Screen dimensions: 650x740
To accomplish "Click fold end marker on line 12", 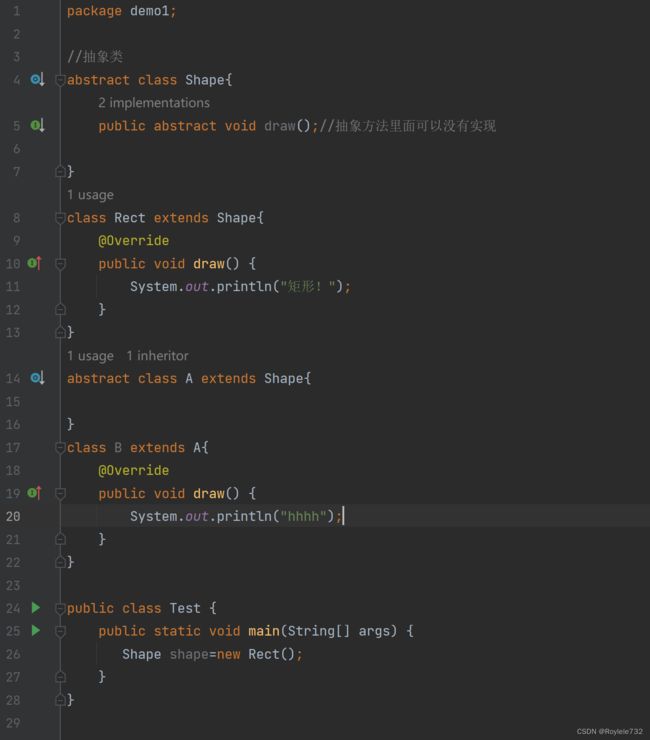I will 60,310.
